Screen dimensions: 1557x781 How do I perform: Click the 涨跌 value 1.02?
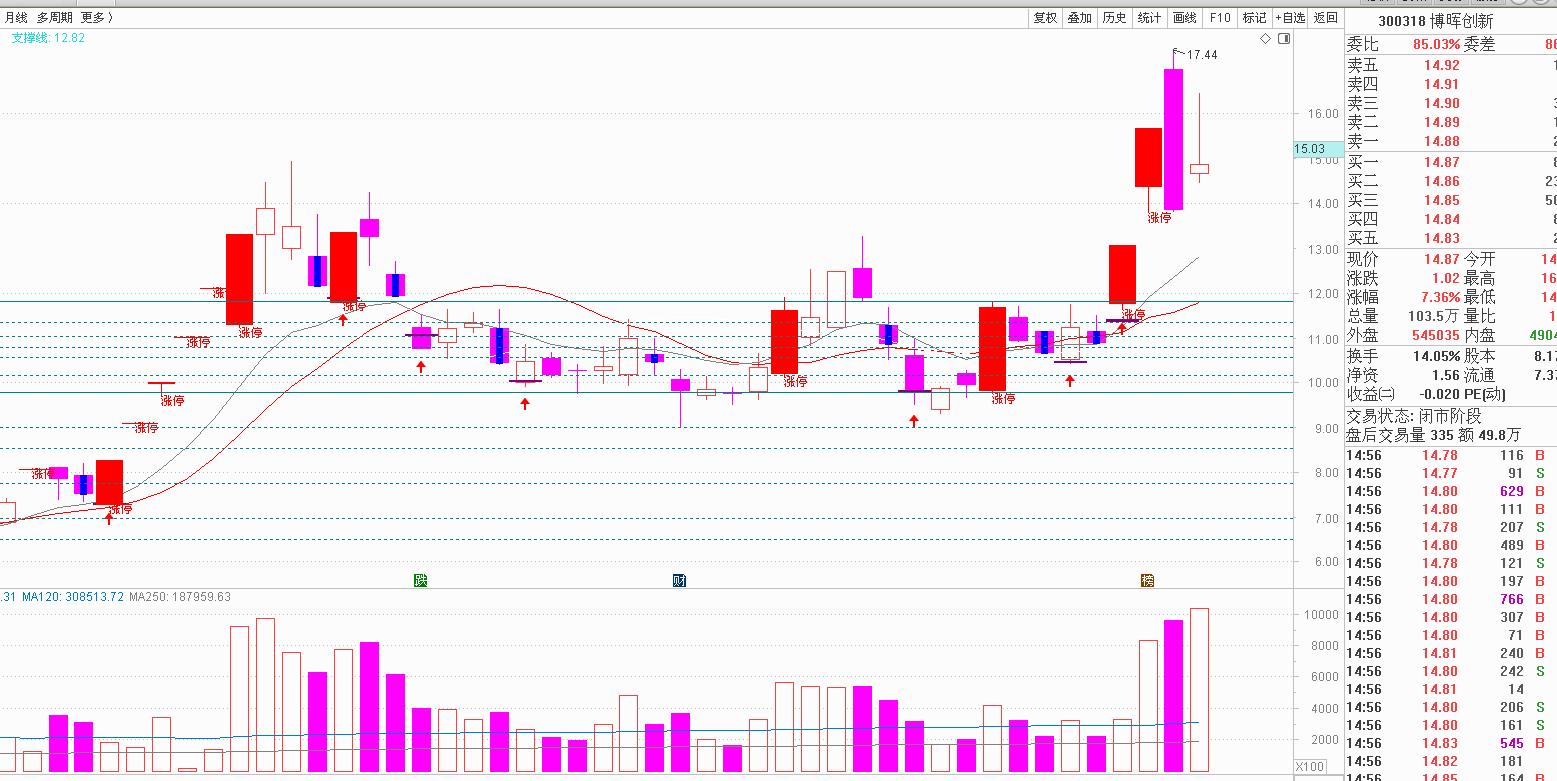pos(1445,278)
